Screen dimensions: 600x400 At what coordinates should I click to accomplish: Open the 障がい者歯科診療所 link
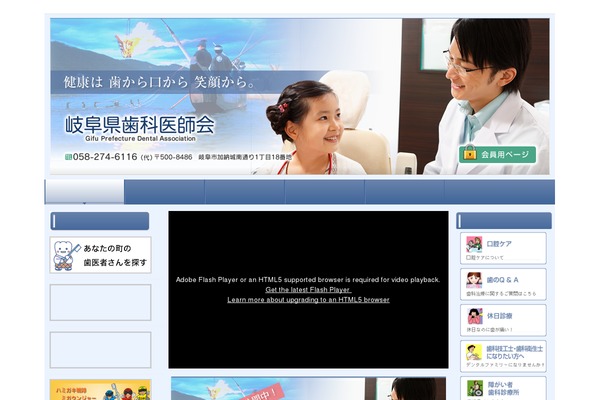503,389
